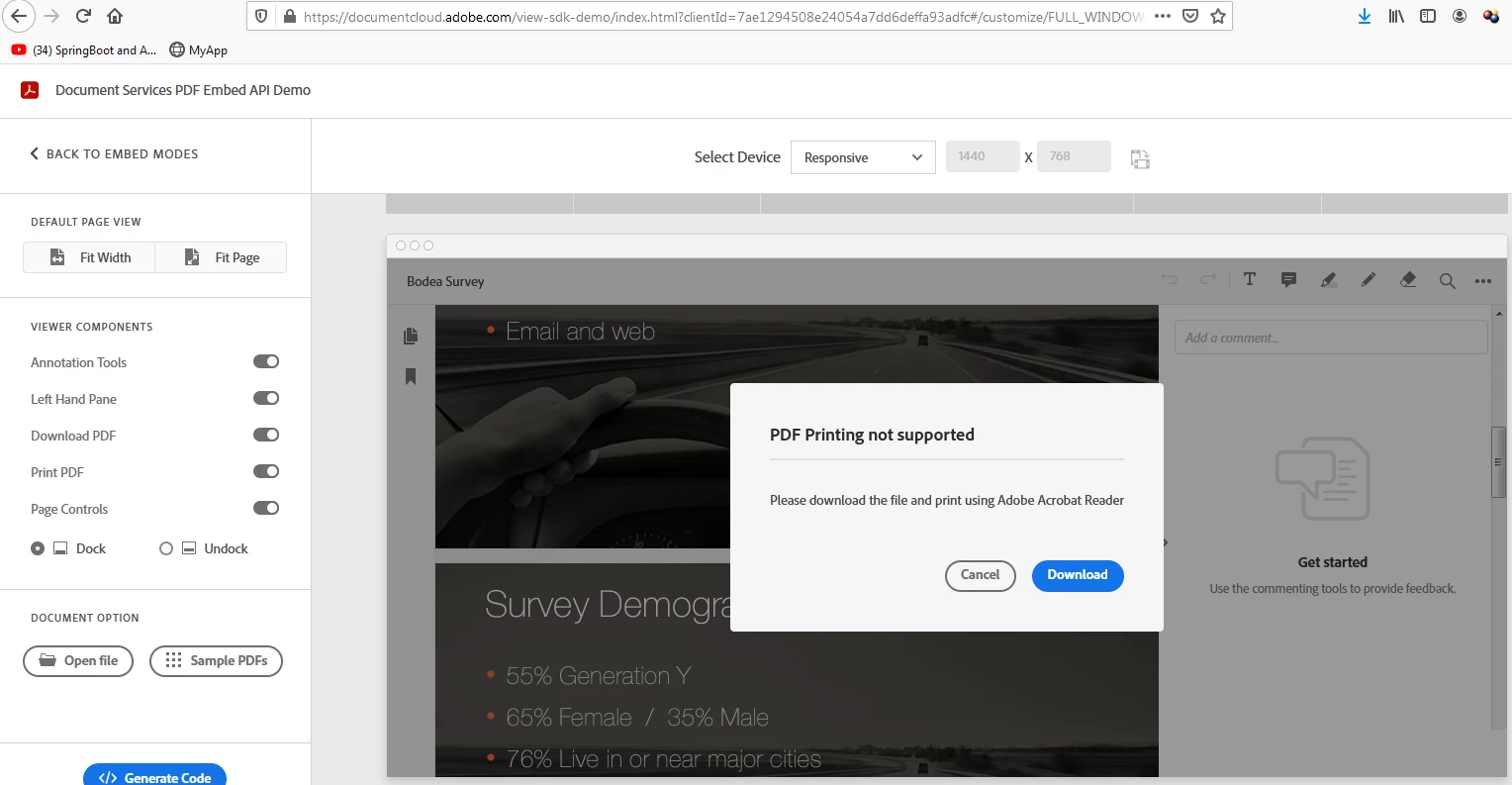Select the add text annotation tool

(1250, 280)
